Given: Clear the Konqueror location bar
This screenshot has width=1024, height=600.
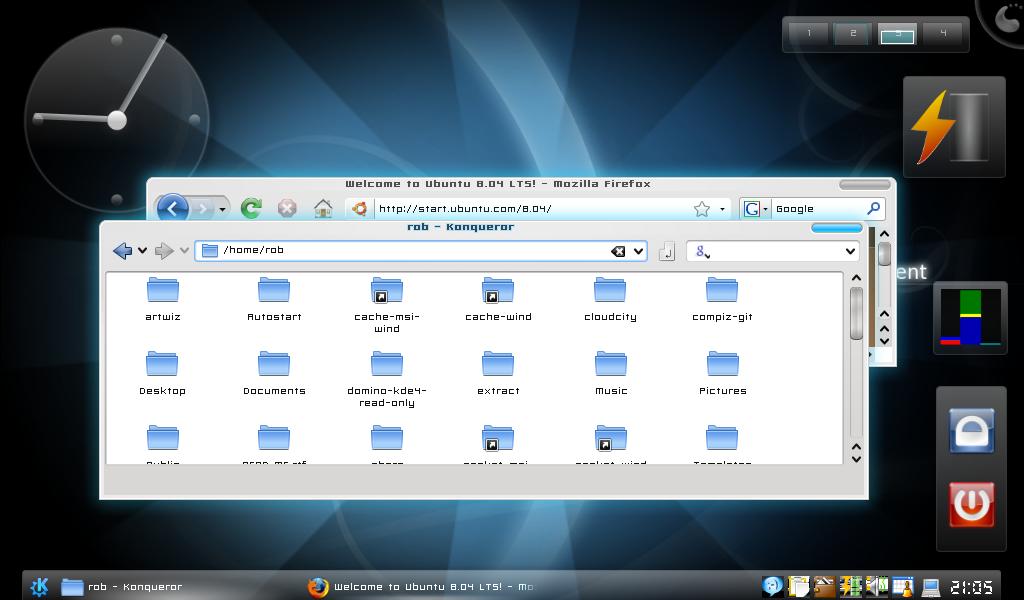Looking at the screenshot, I should 618,251.
